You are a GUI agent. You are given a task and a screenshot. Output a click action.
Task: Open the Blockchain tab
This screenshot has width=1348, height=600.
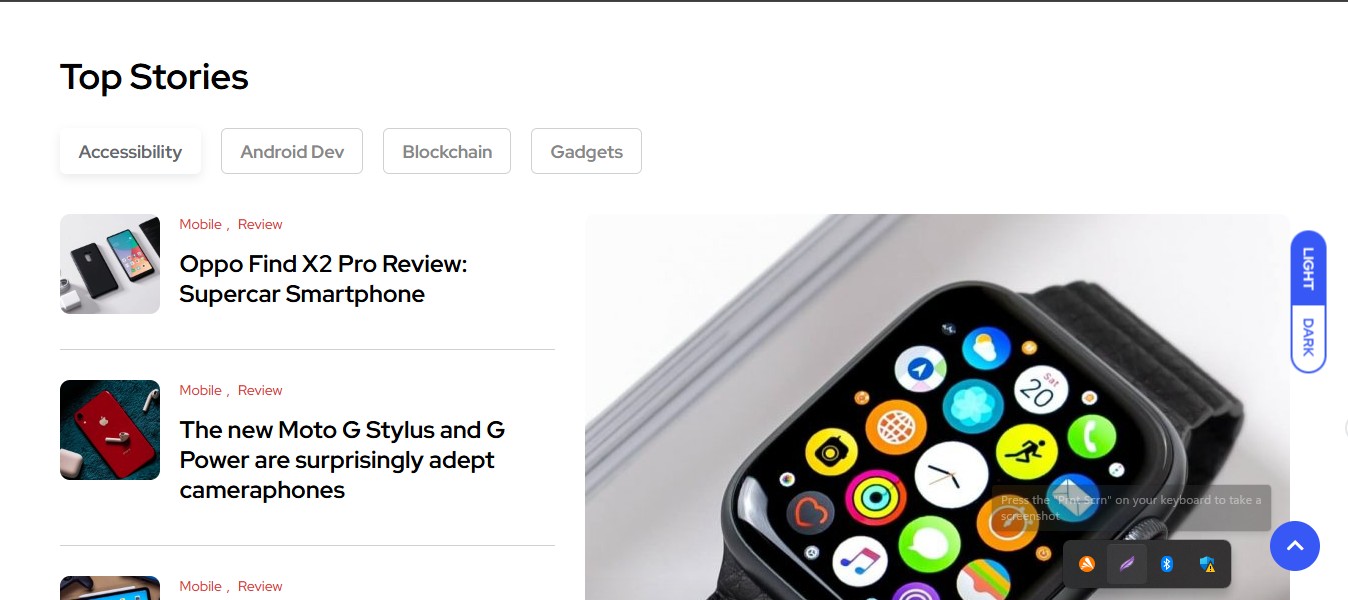click(447, 151)
